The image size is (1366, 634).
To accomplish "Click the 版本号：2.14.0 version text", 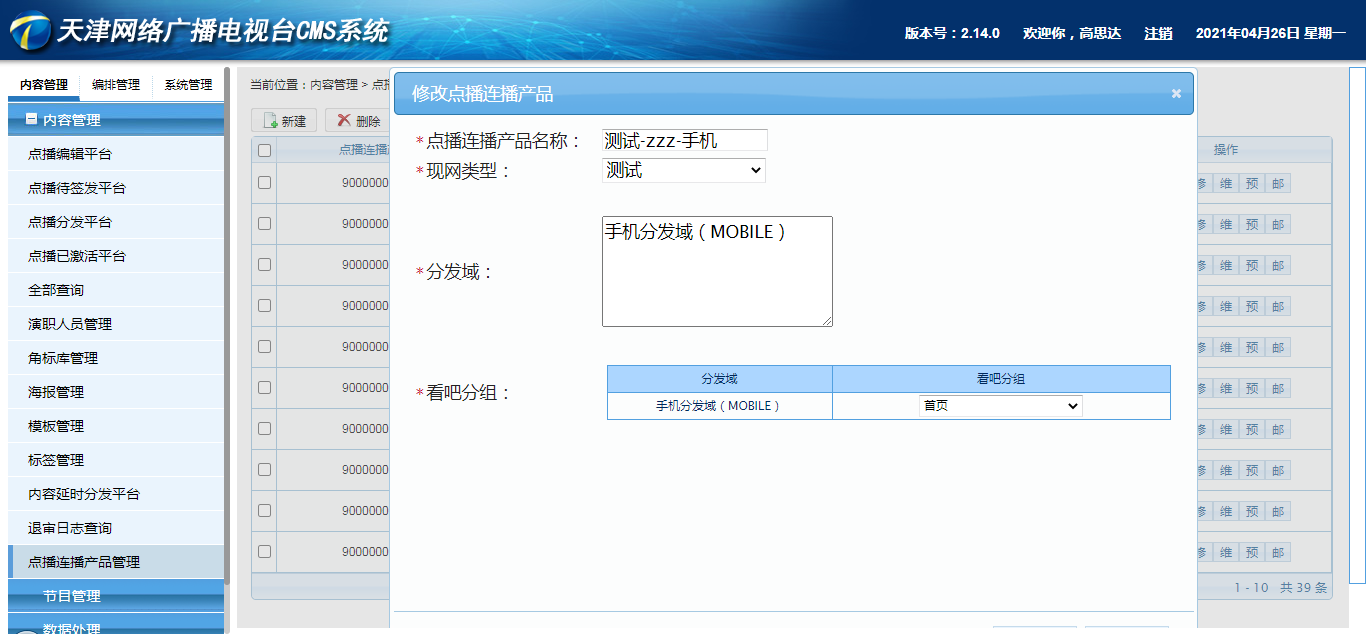I will (952, 33).
